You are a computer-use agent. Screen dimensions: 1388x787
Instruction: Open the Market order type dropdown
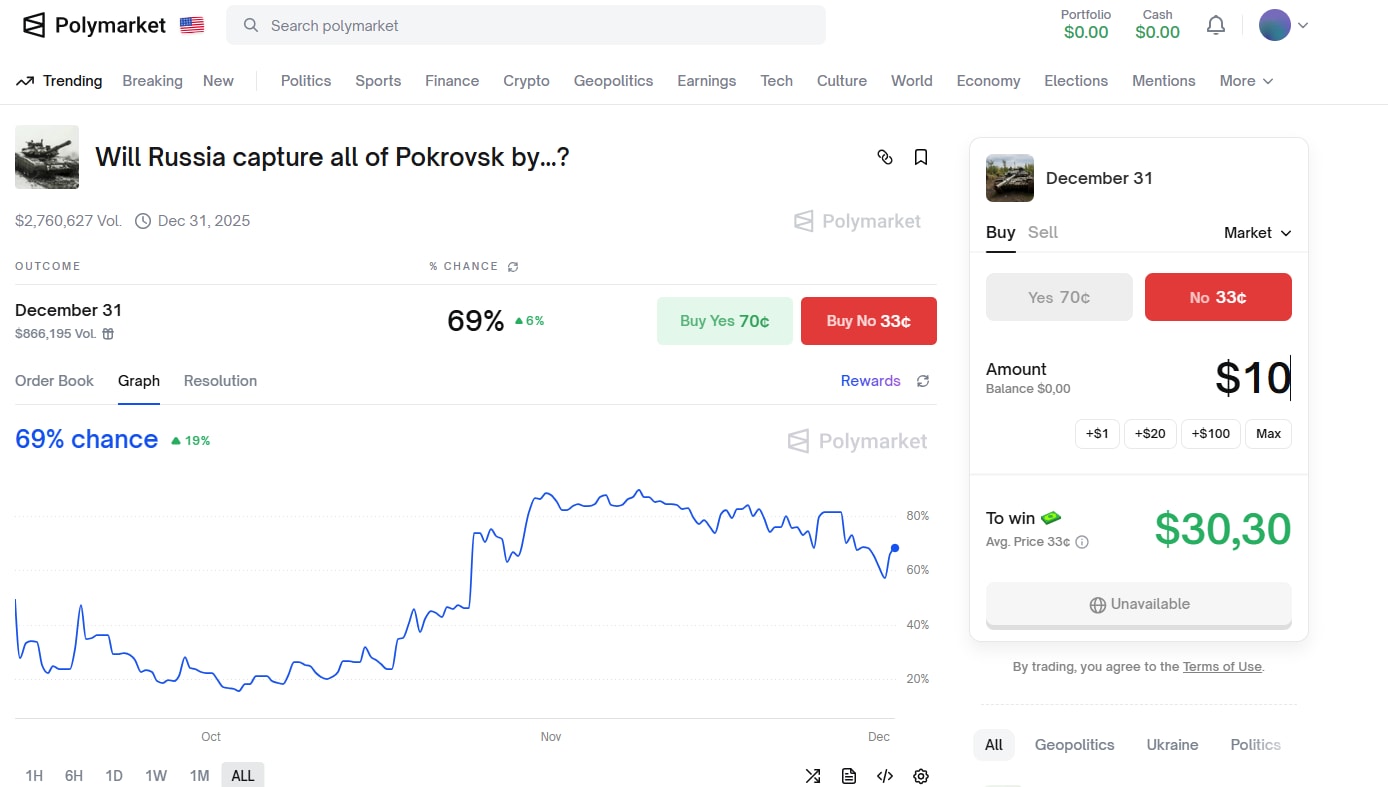(x=1257, y=233)
